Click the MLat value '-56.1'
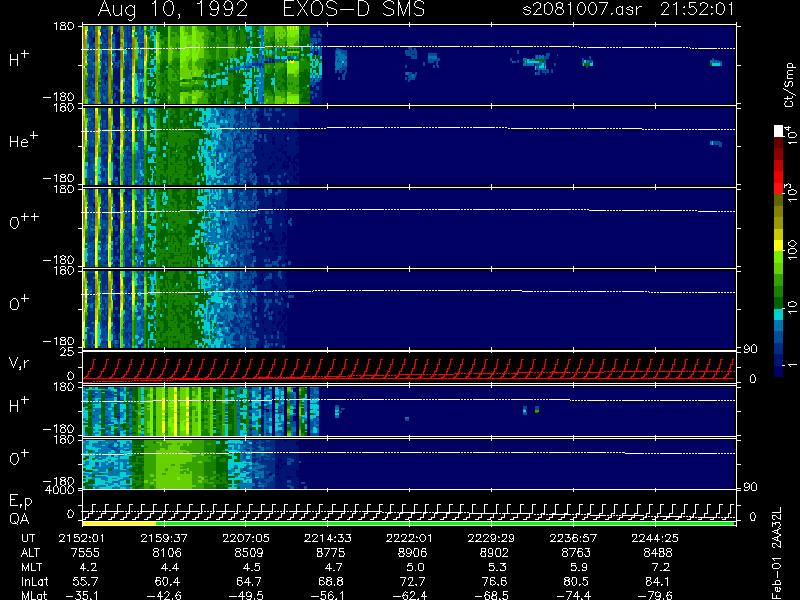The height and width of the screenshot is (600, 800). 328,595
